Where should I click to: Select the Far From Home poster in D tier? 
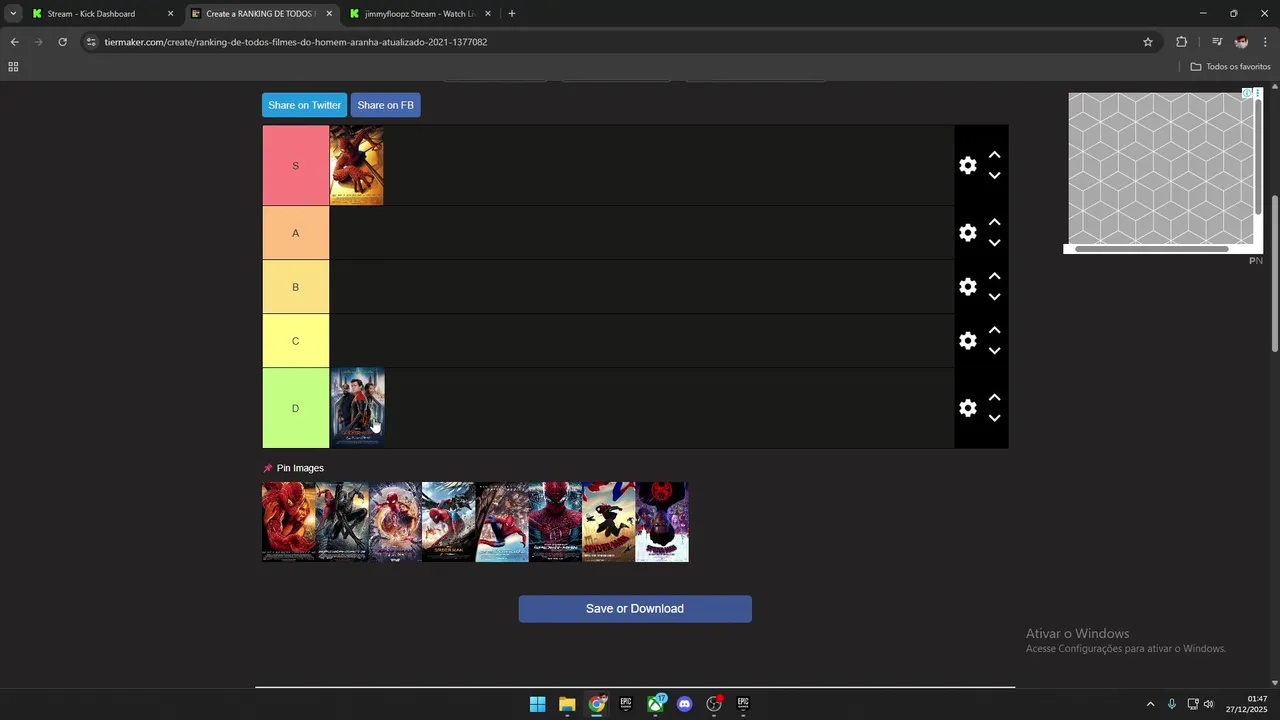click(x=357, y=408)
